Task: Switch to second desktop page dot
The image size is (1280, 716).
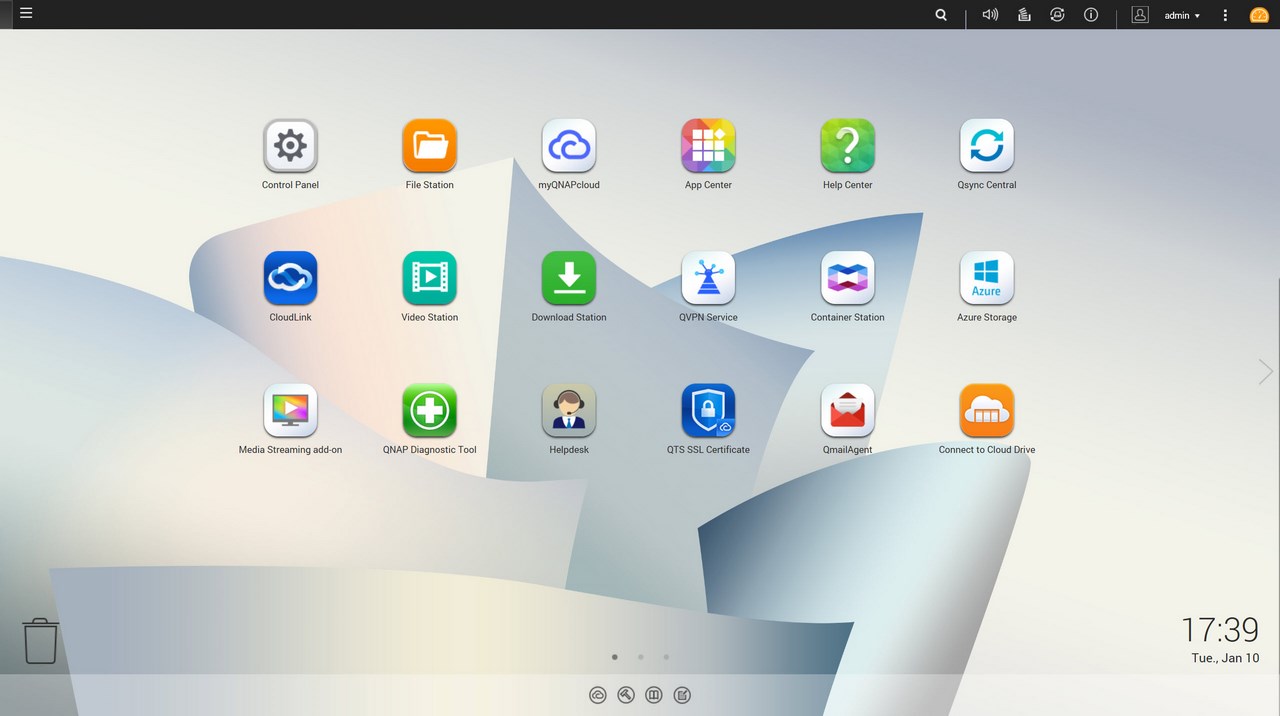Action: [x=640, y=657]
